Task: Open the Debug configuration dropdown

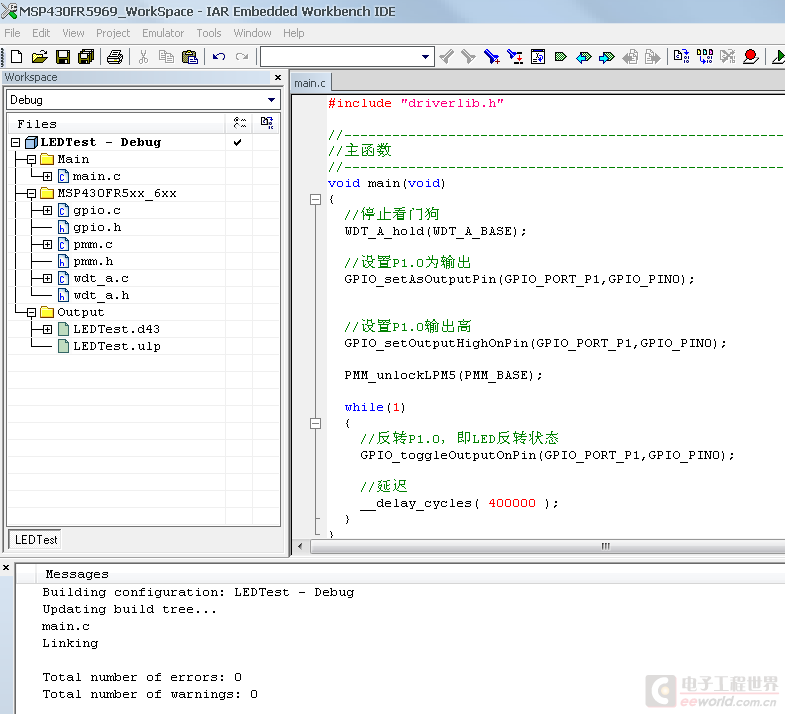Action: [x=271, y=100]
